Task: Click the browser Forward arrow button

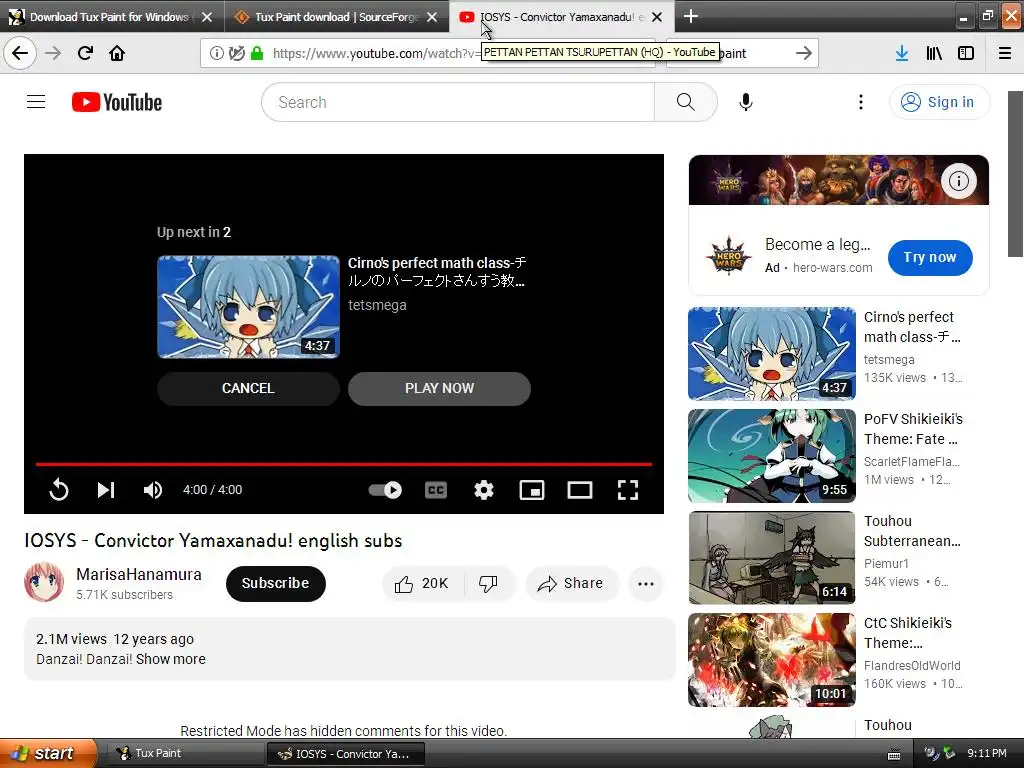Action: pyautogui.click(x=53, y=53)
